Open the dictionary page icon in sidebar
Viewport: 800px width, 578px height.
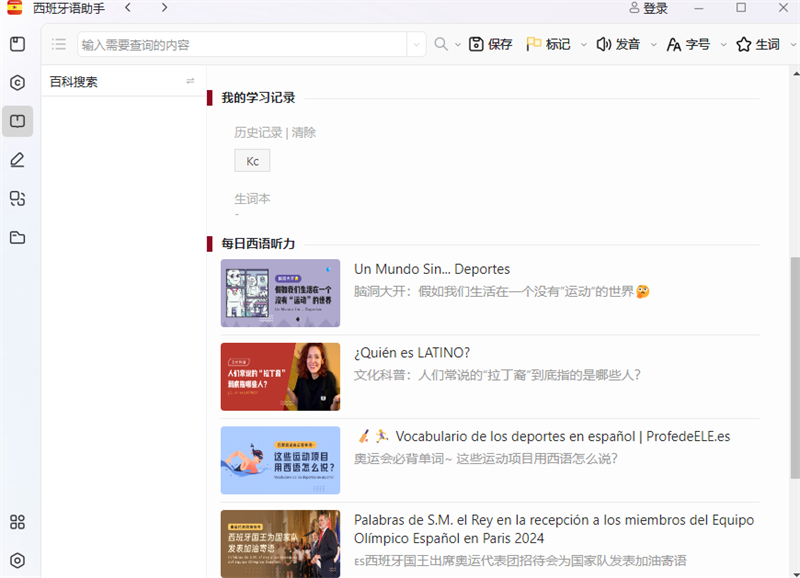tap(17, 44)
